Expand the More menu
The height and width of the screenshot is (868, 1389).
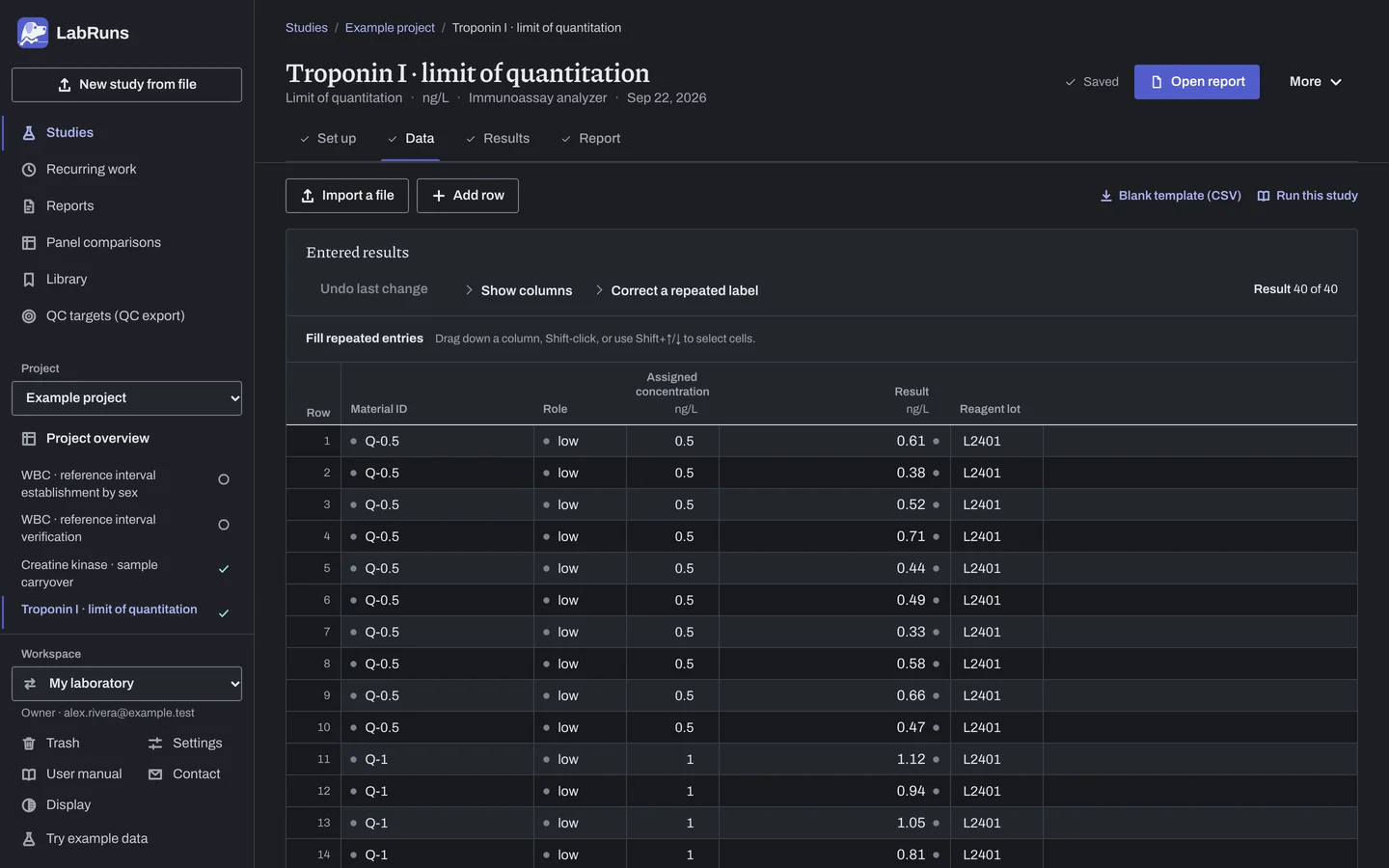coord(1316,82)
